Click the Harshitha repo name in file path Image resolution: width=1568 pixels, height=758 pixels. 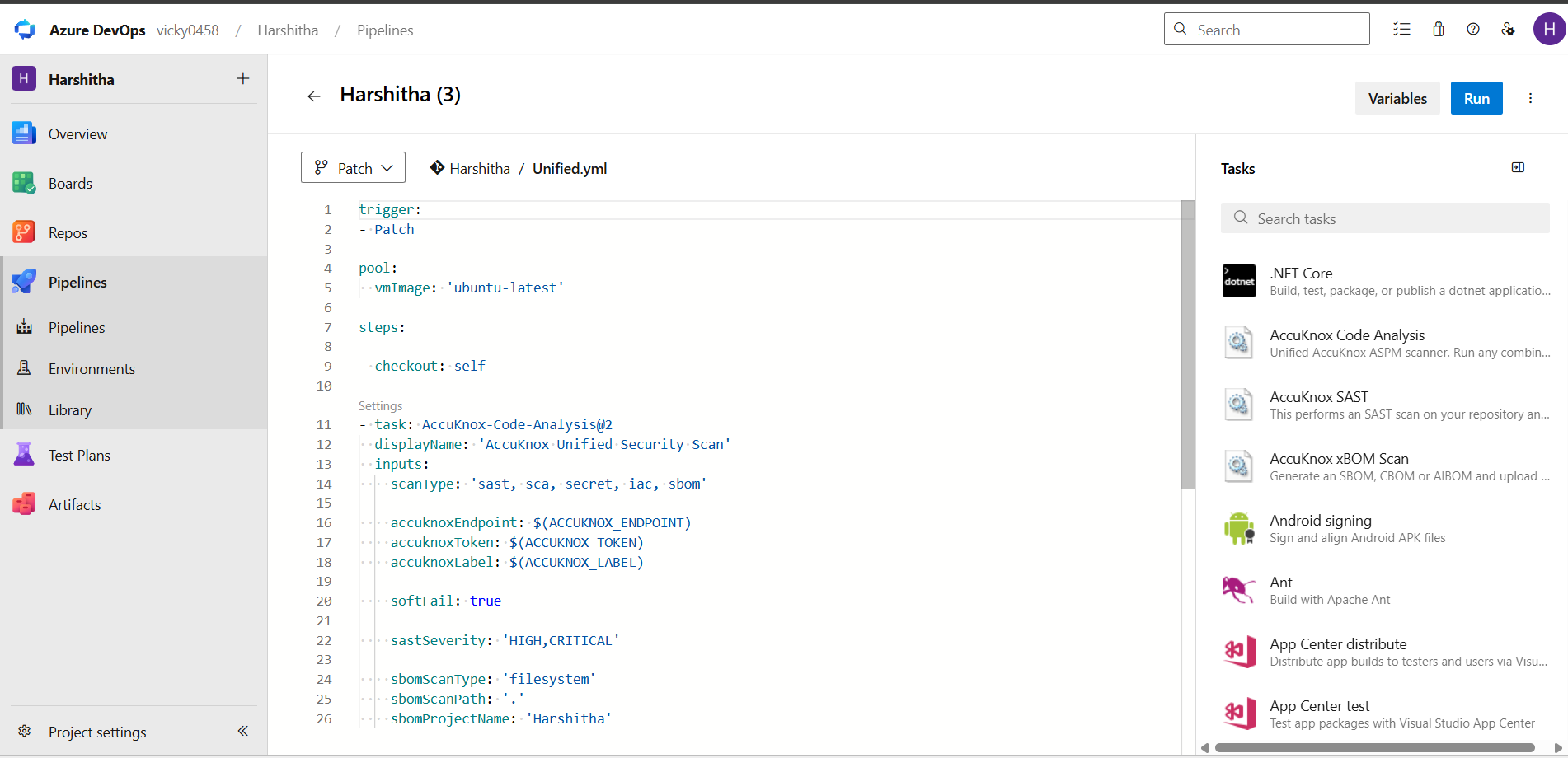click(x=480, y=168)
